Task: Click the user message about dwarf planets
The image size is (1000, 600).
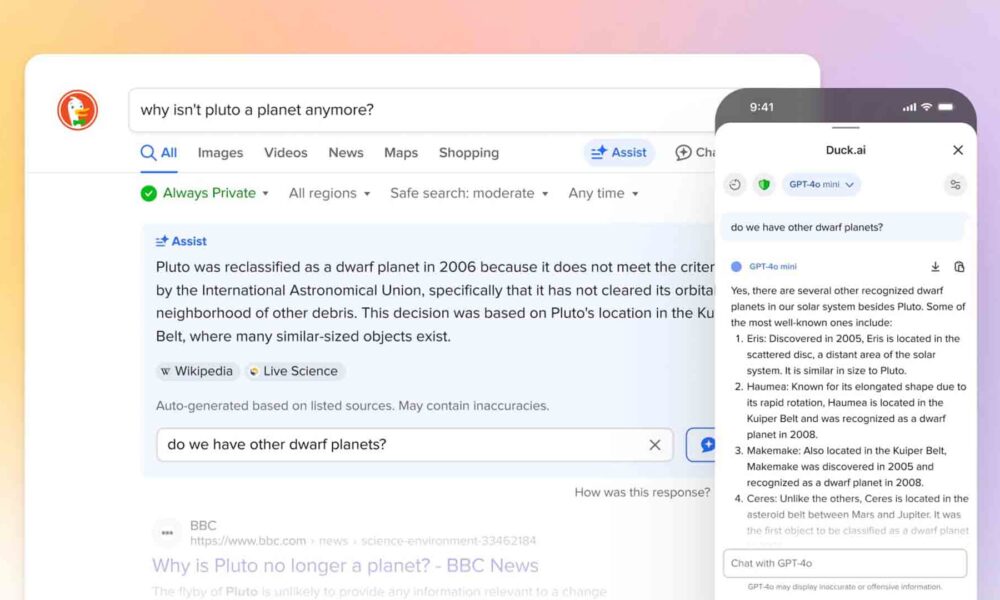Action: (842, 227)
